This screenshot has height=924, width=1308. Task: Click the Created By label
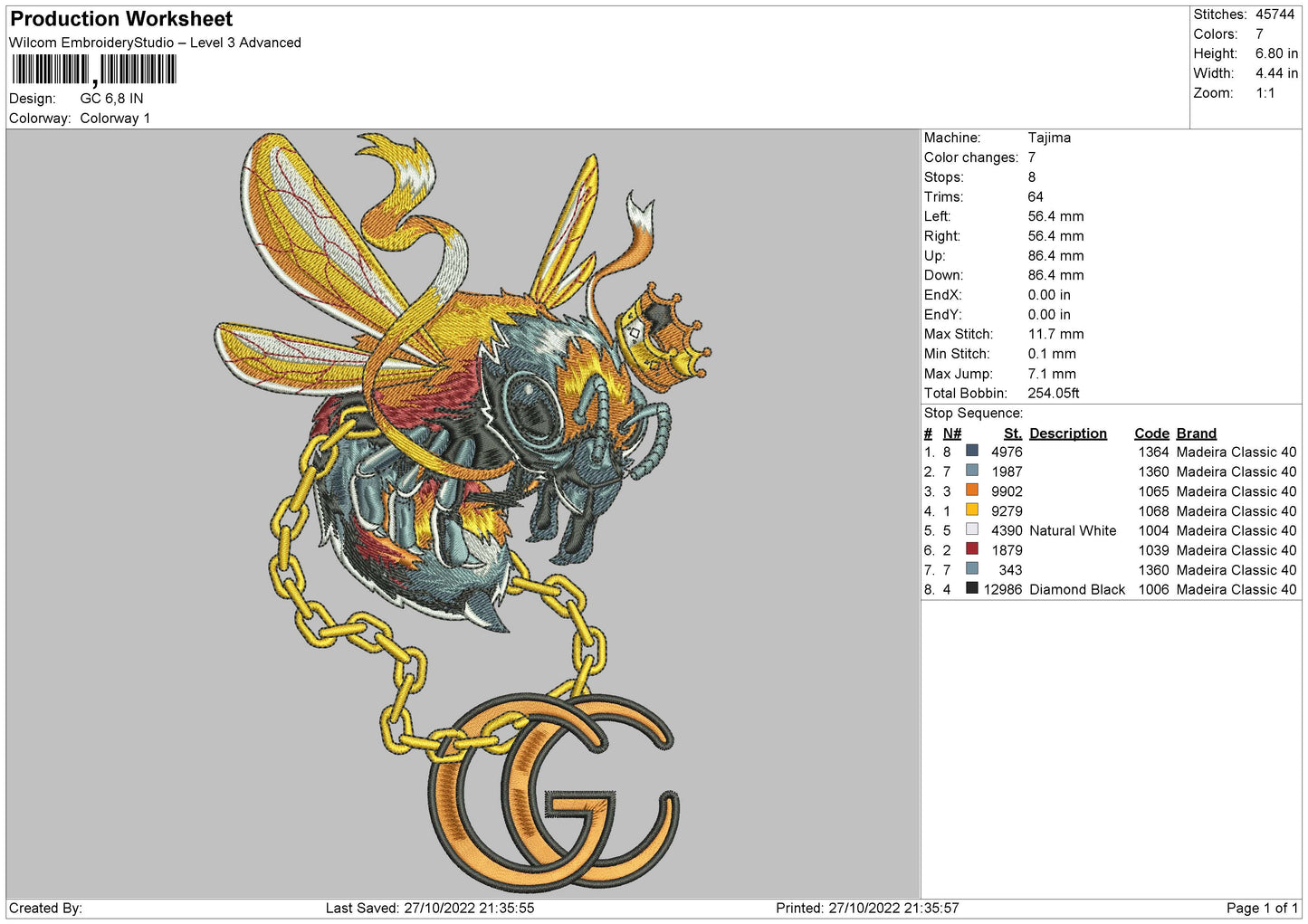click(x=45, y=909)
